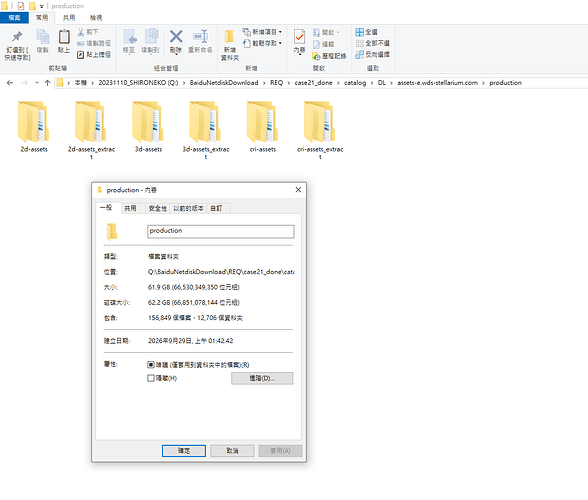
Task: Click the Copy to (複製到) icon
Action: click(151, 37)
